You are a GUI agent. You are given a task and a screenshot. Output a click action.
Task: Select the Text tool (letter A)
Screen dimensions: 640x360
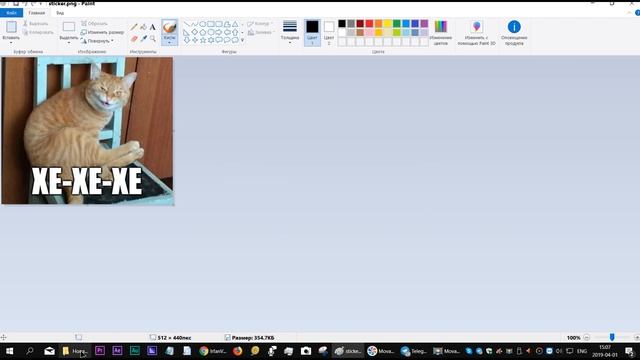click(x=152, y=27)
